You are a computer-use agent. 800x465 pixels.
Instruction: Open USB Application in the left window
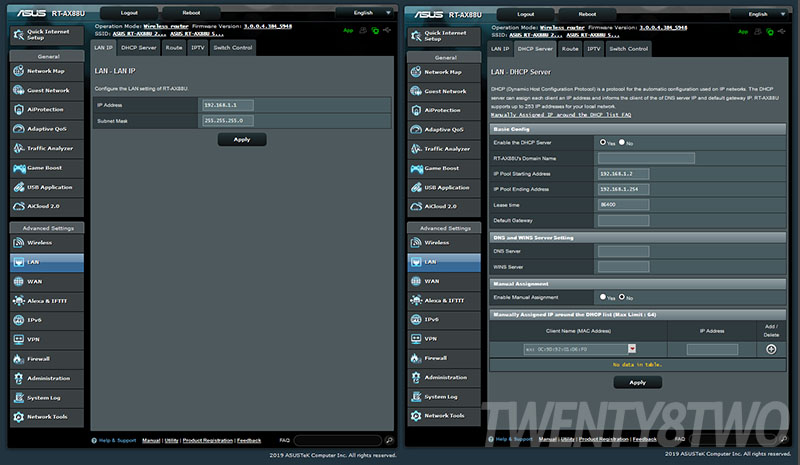46,187
